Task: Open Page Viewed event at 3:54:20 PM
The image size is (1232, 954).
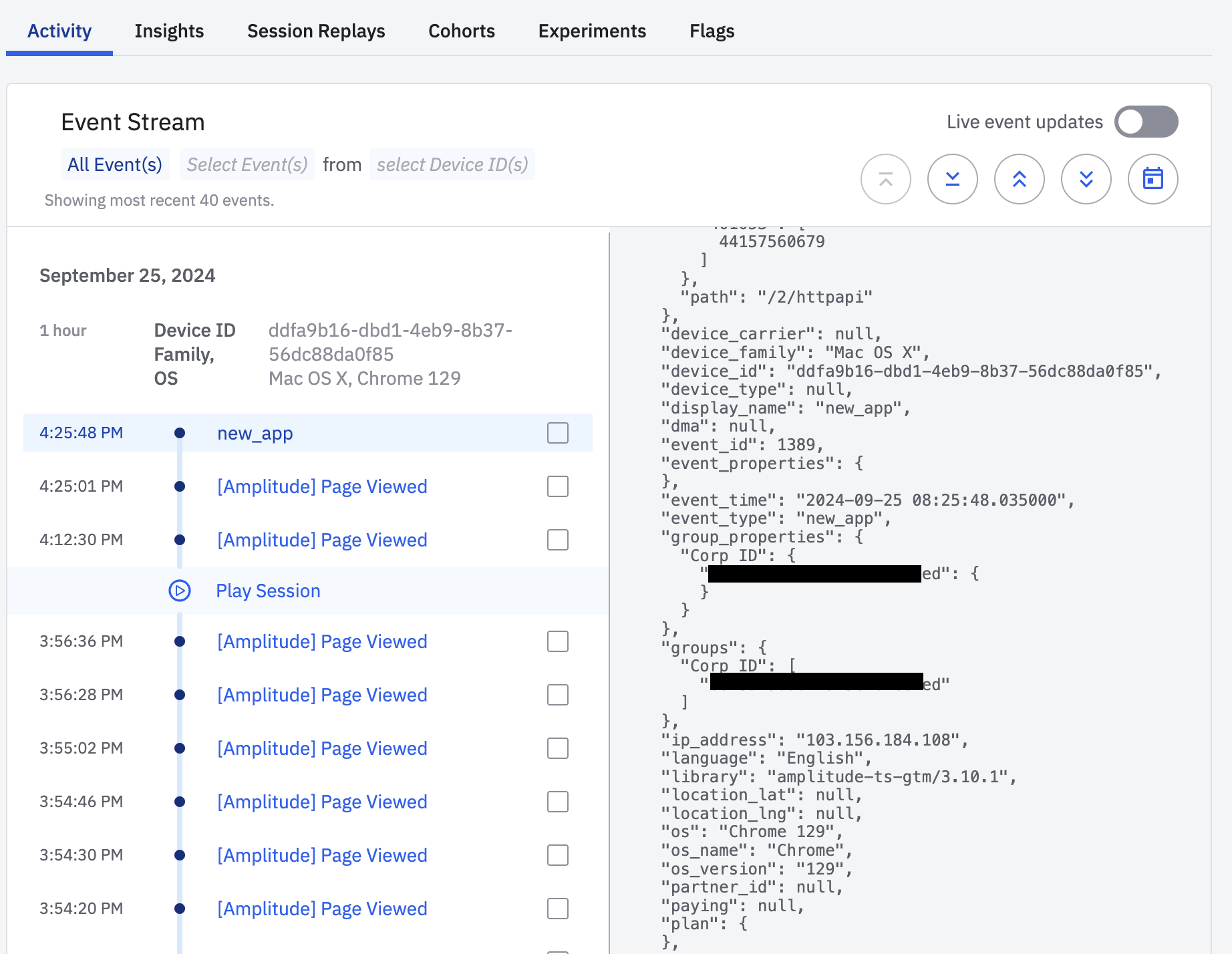Action: click(x=322, y=909)
